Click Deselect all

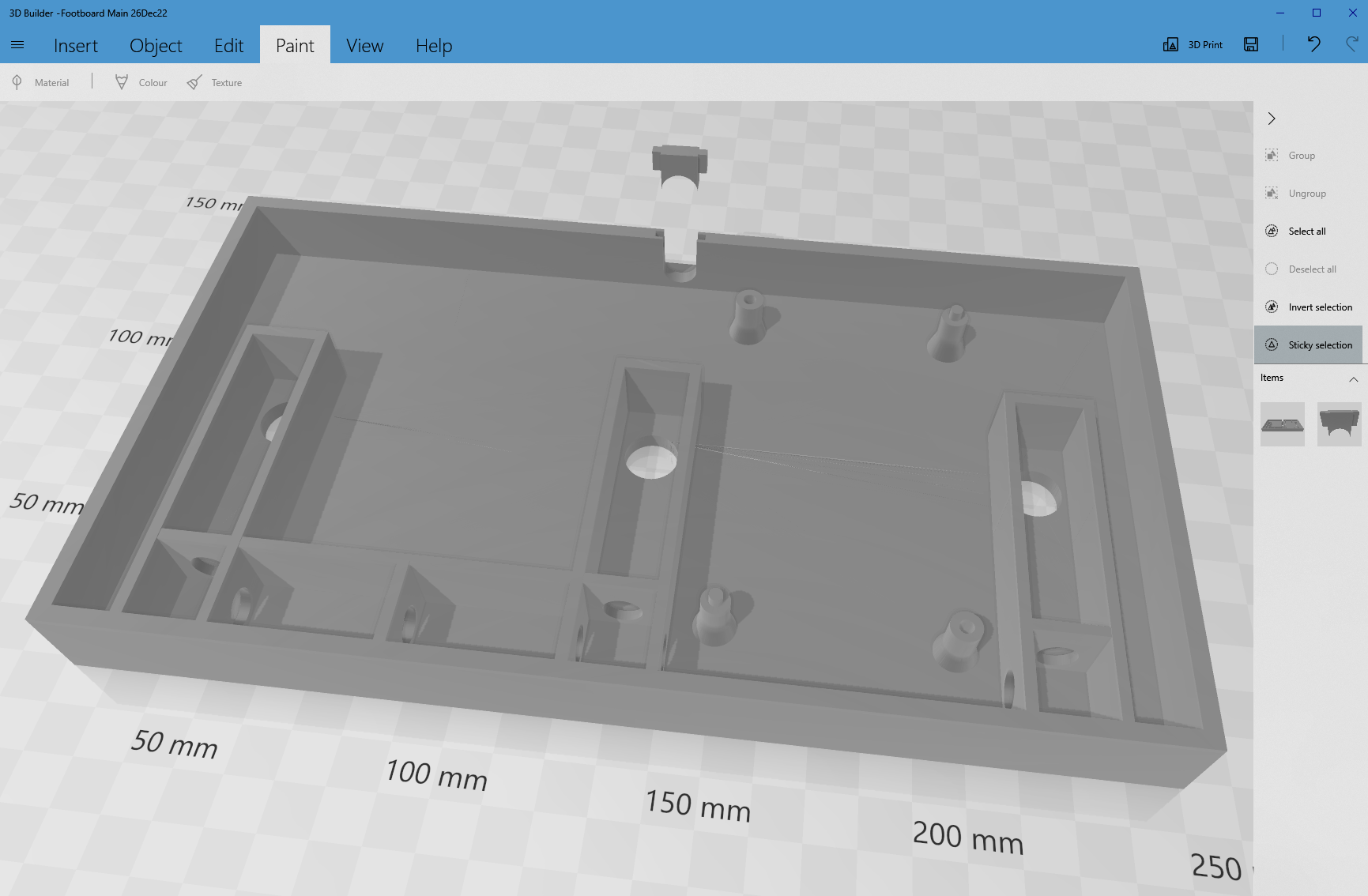tap(1307, 269)
